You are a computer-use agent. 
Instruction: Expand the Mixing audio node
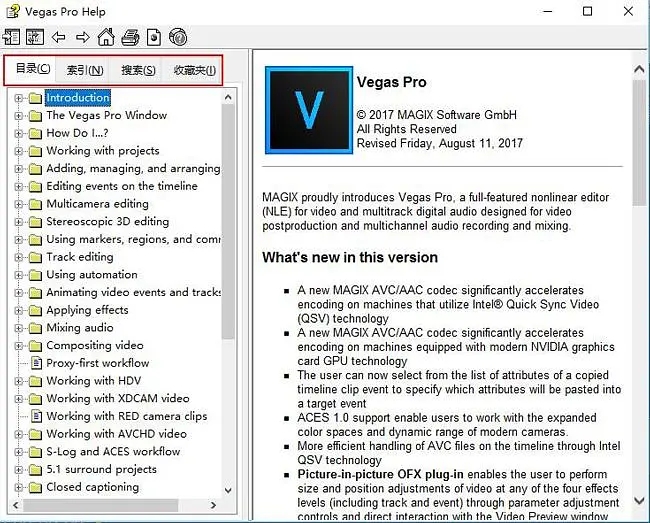[18, 328]
